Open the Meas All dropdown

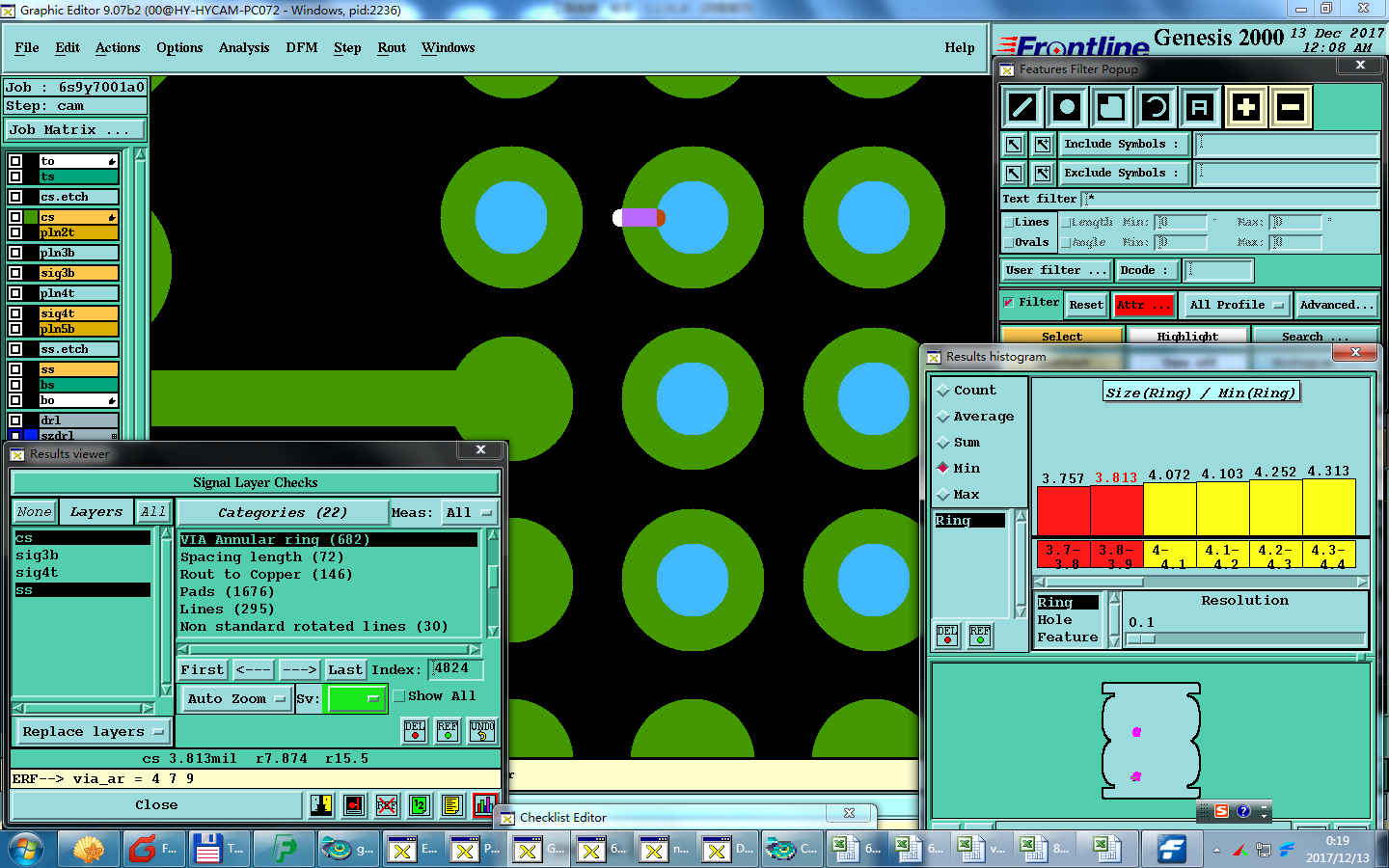469,513
